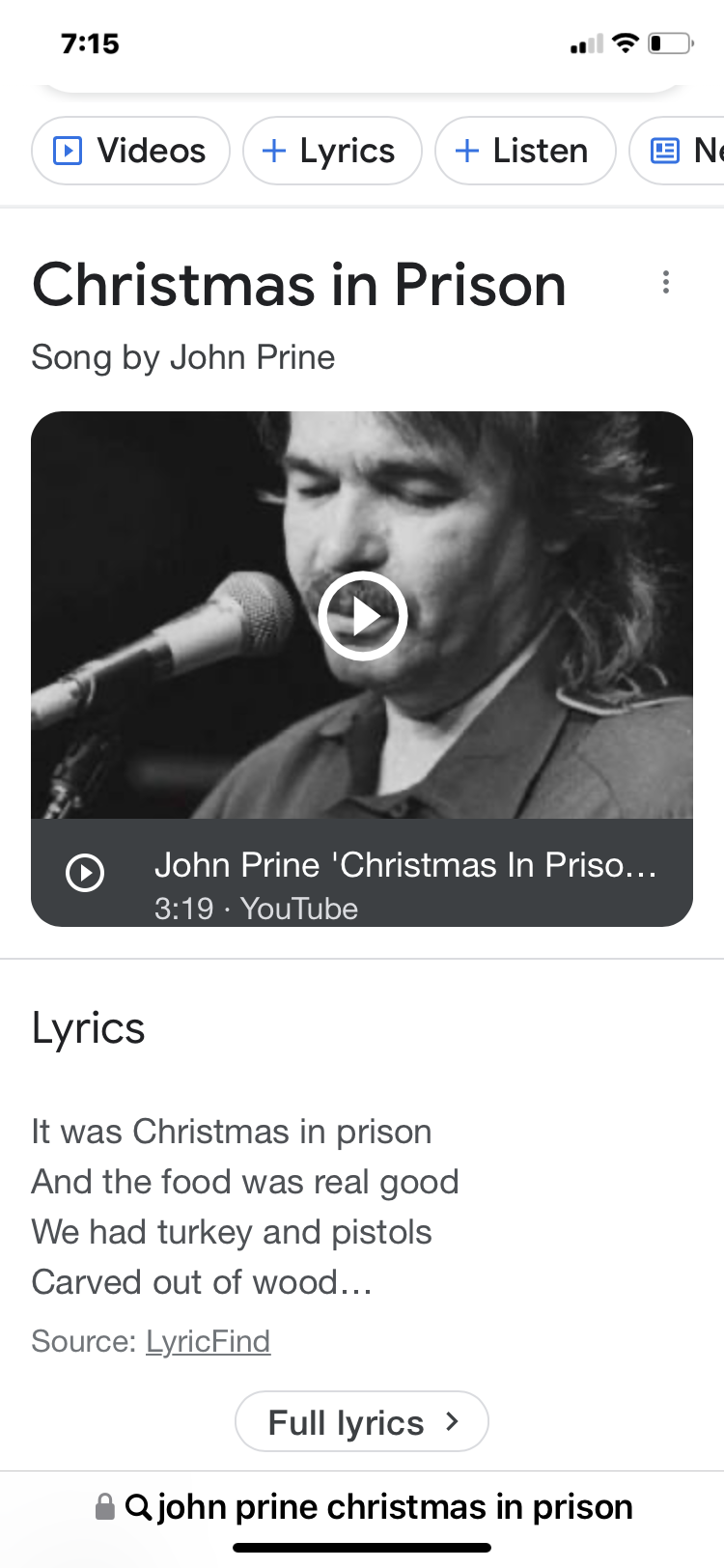Viewport: 724px width, 1568px height.
Task: Tap the three-dot more options icon
Action: 666,283
